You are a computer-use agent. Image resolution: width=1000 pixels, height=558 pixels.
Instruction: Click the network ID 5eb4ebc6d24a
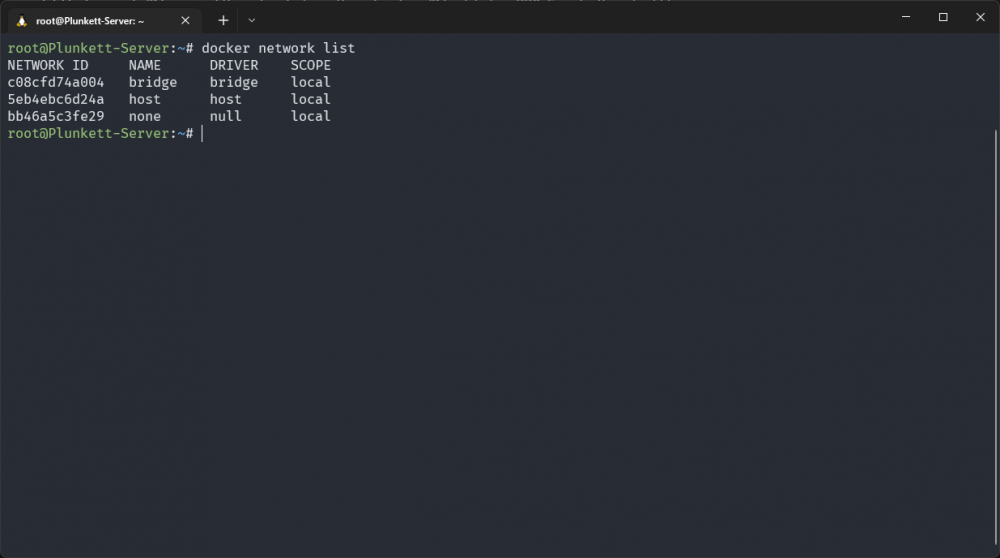click(55, 99)
